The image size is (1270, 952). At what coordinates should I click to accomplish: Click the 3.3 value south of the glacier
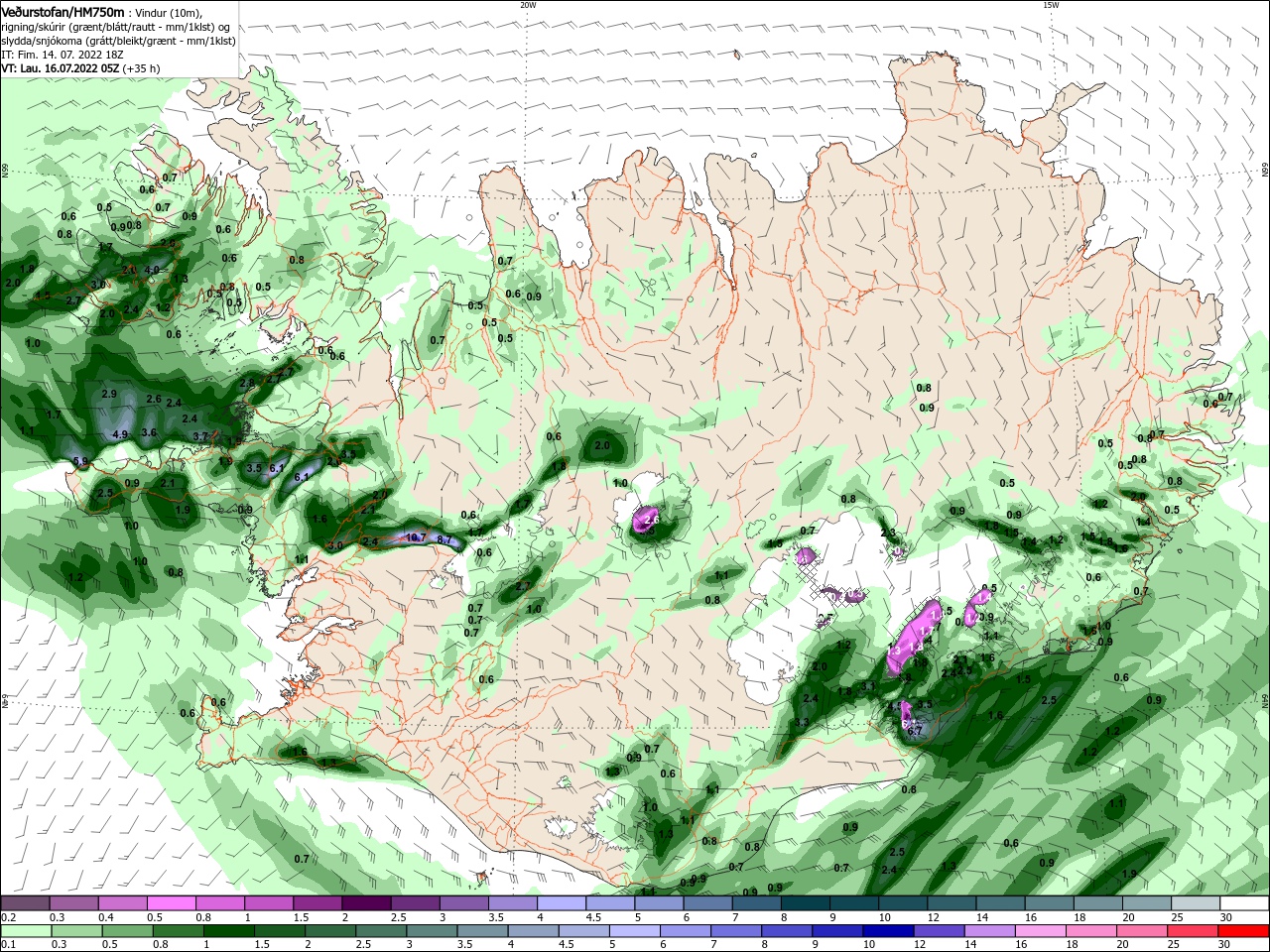(x=803, y=722)
